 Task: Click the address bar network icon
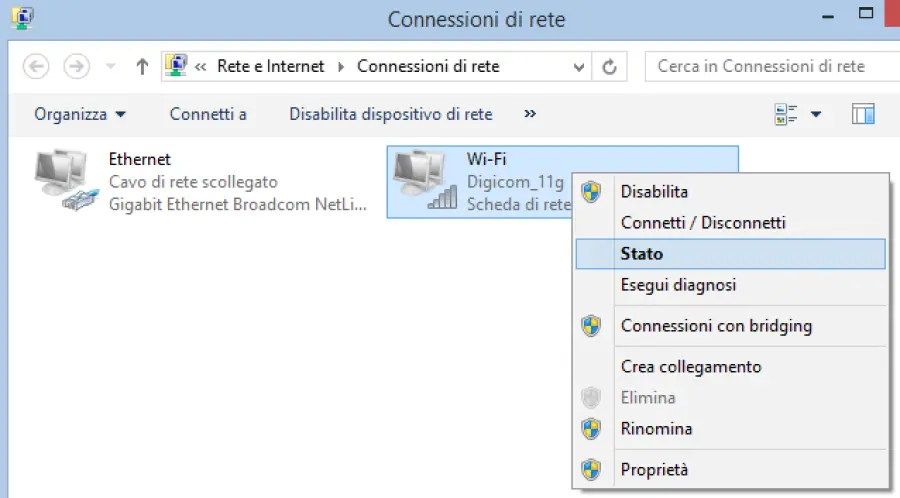click(x=177, y=66)
